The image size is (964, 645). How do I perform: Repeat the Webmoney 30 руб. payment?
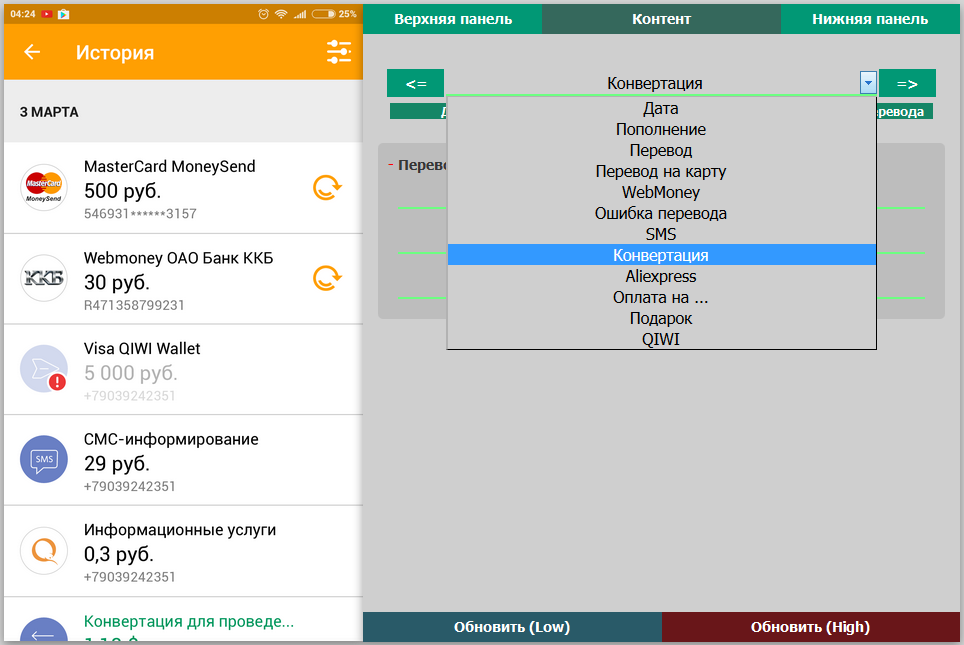pyautogui.click(x=327, y=278)
